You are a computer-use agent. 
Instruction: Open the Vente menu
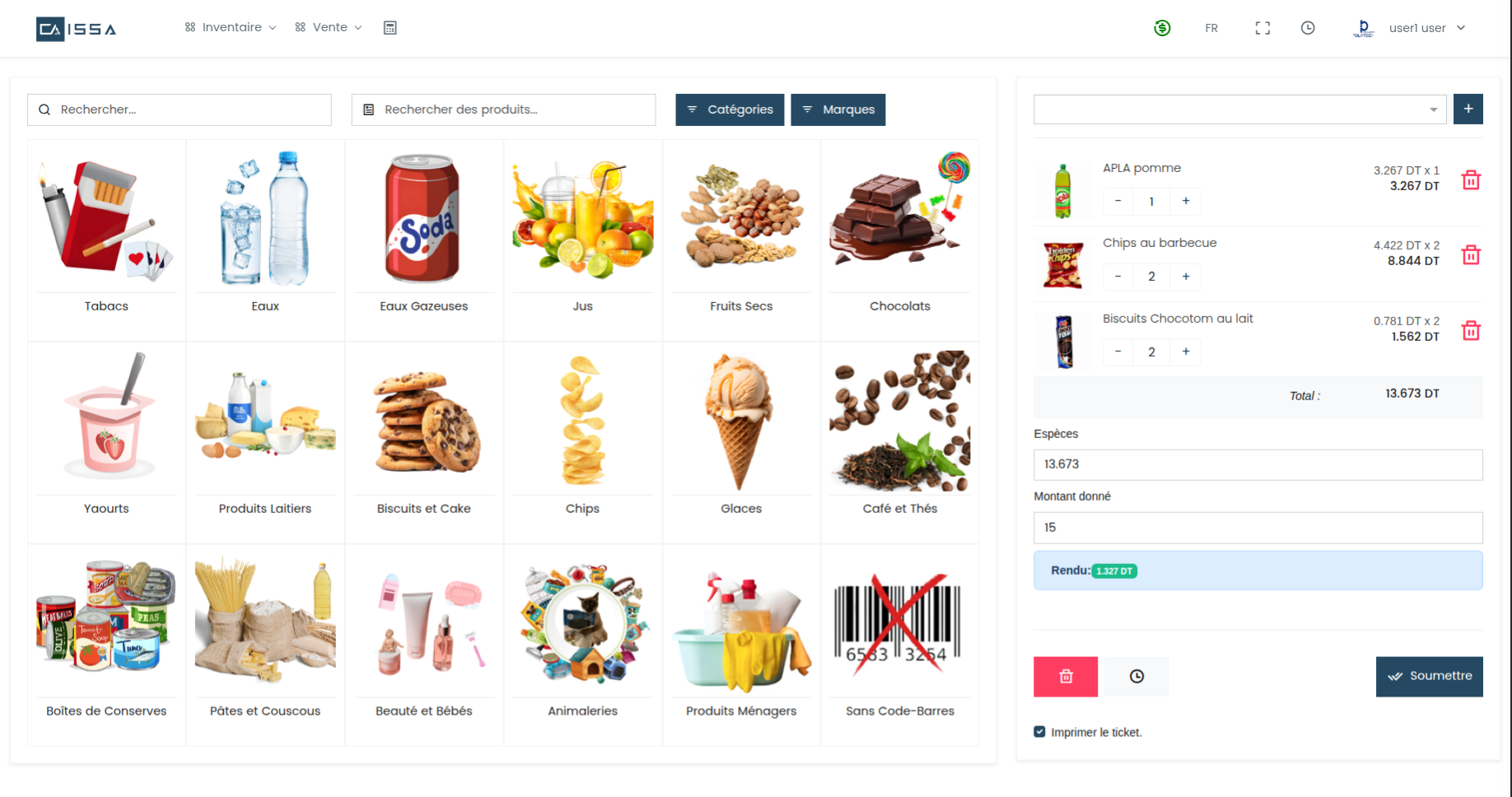pyautogui.click(x=329, y=27)
